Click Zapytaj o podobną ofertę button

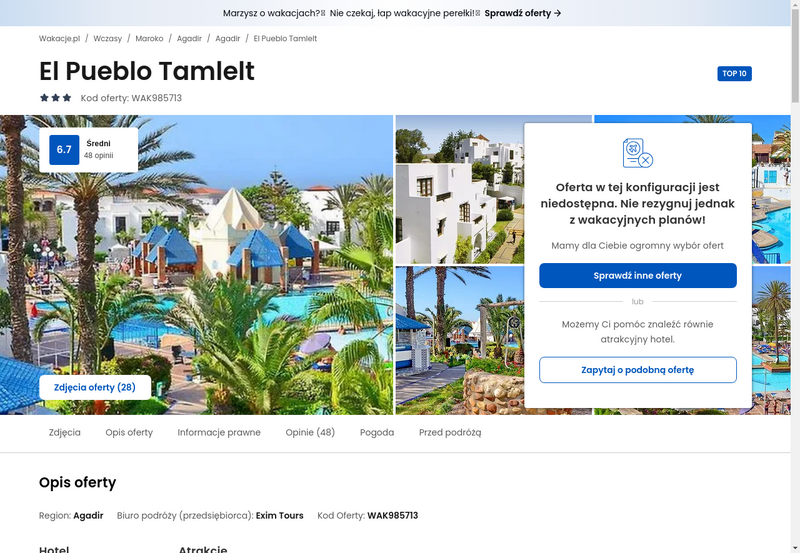pyautogui.click(x=638, y=370)
